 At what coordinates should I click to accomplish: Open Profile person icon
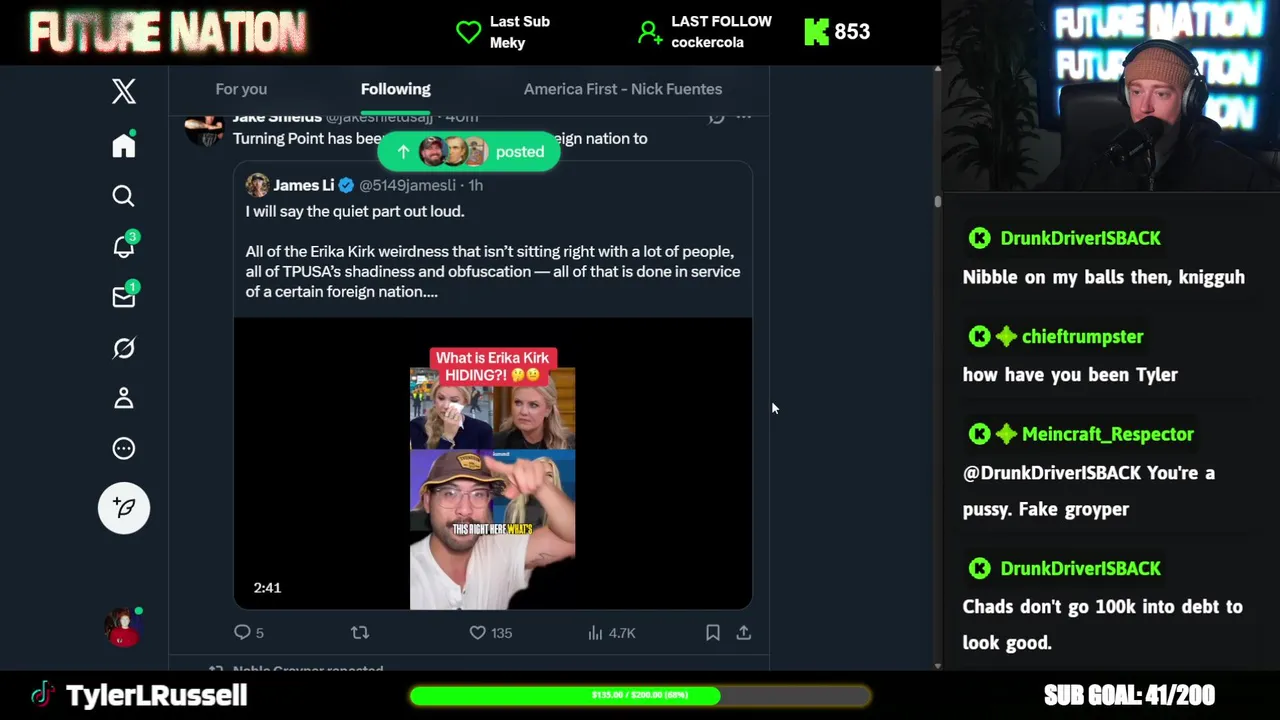tap(124, 398)
